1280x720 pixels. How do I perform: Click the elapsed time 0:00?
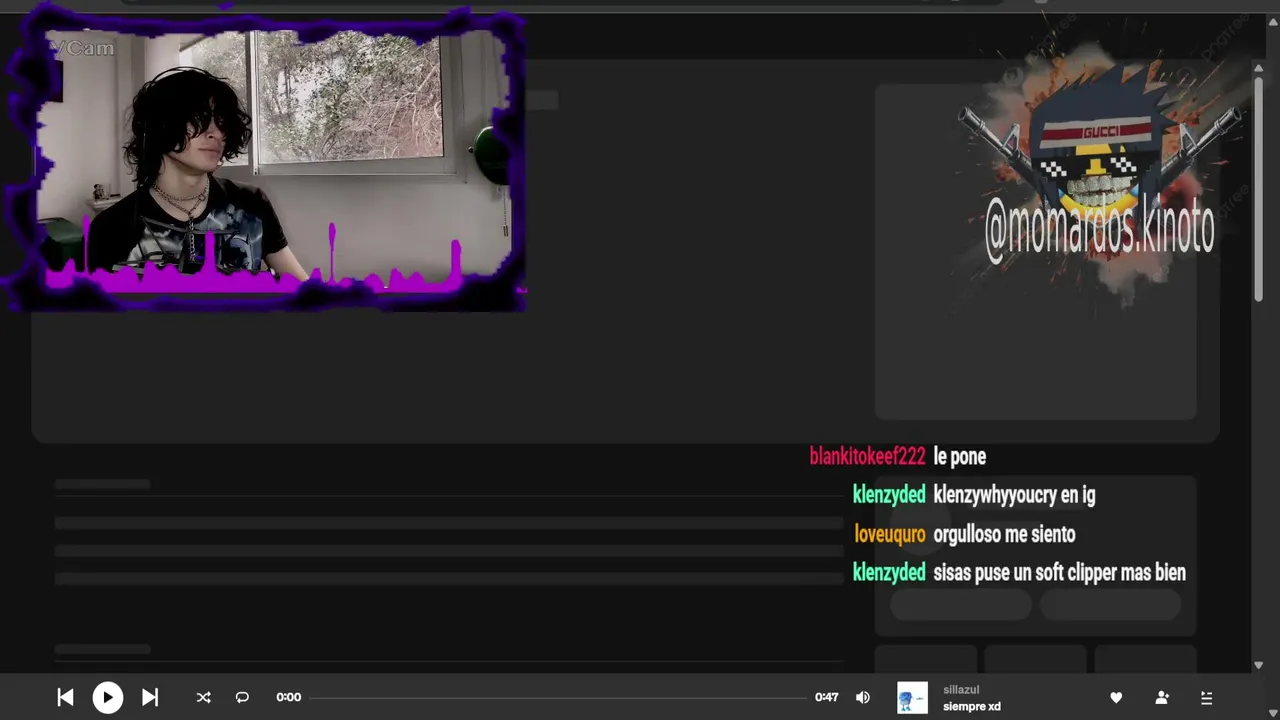coord(289,697)
